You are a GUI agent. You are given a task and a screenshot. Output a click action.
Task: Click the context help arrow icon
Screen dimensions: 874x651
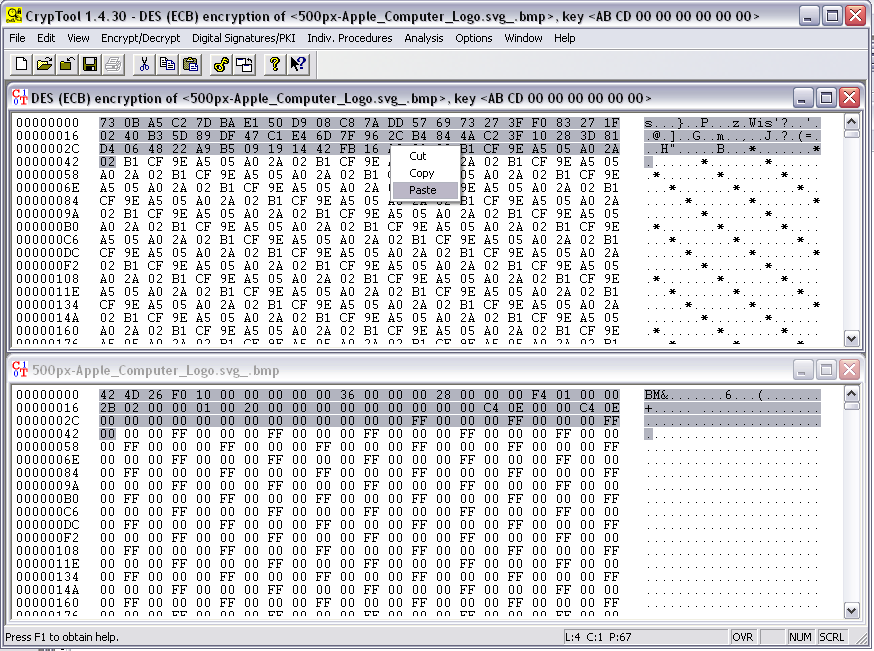[298, 64]
